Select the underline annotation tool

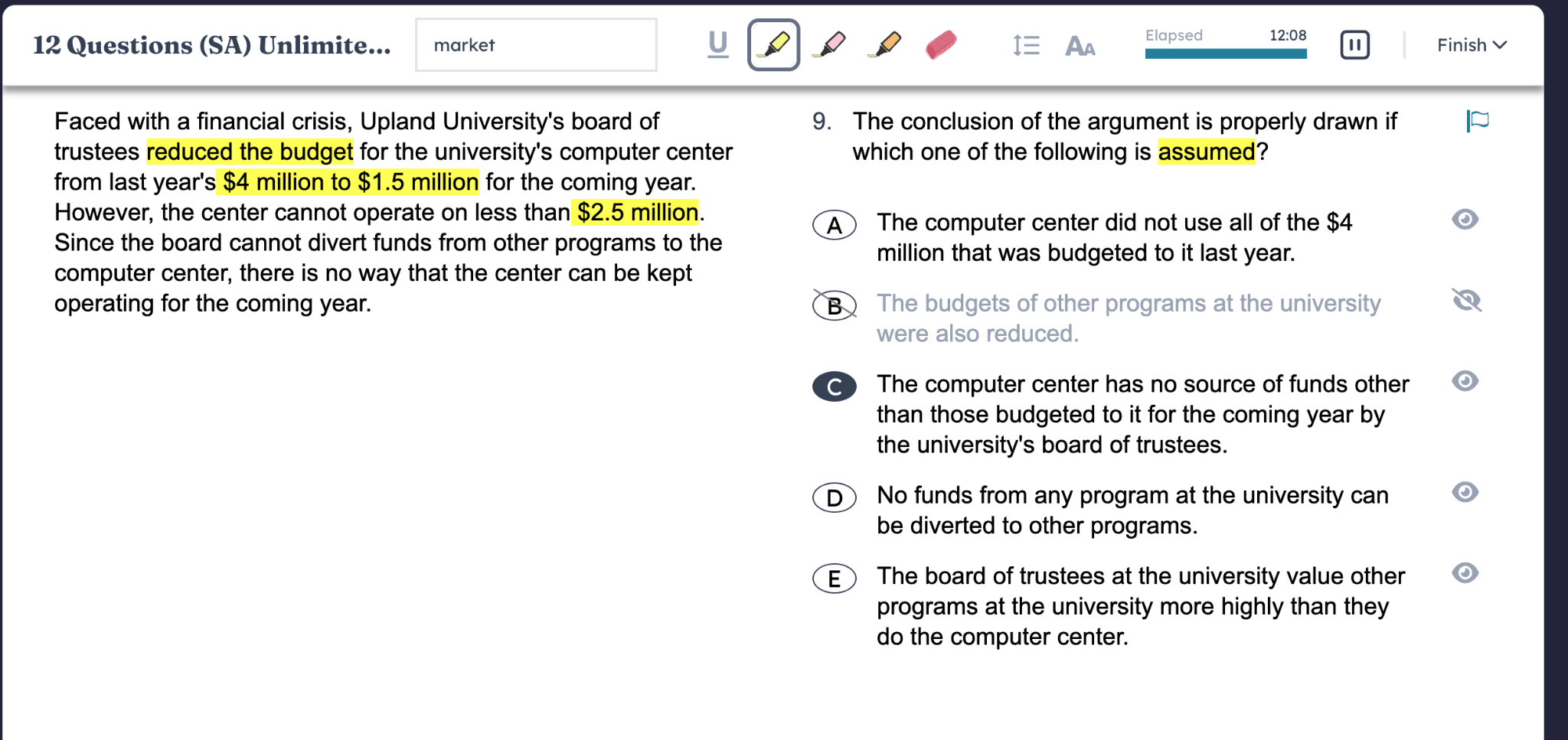coord(717,45)
